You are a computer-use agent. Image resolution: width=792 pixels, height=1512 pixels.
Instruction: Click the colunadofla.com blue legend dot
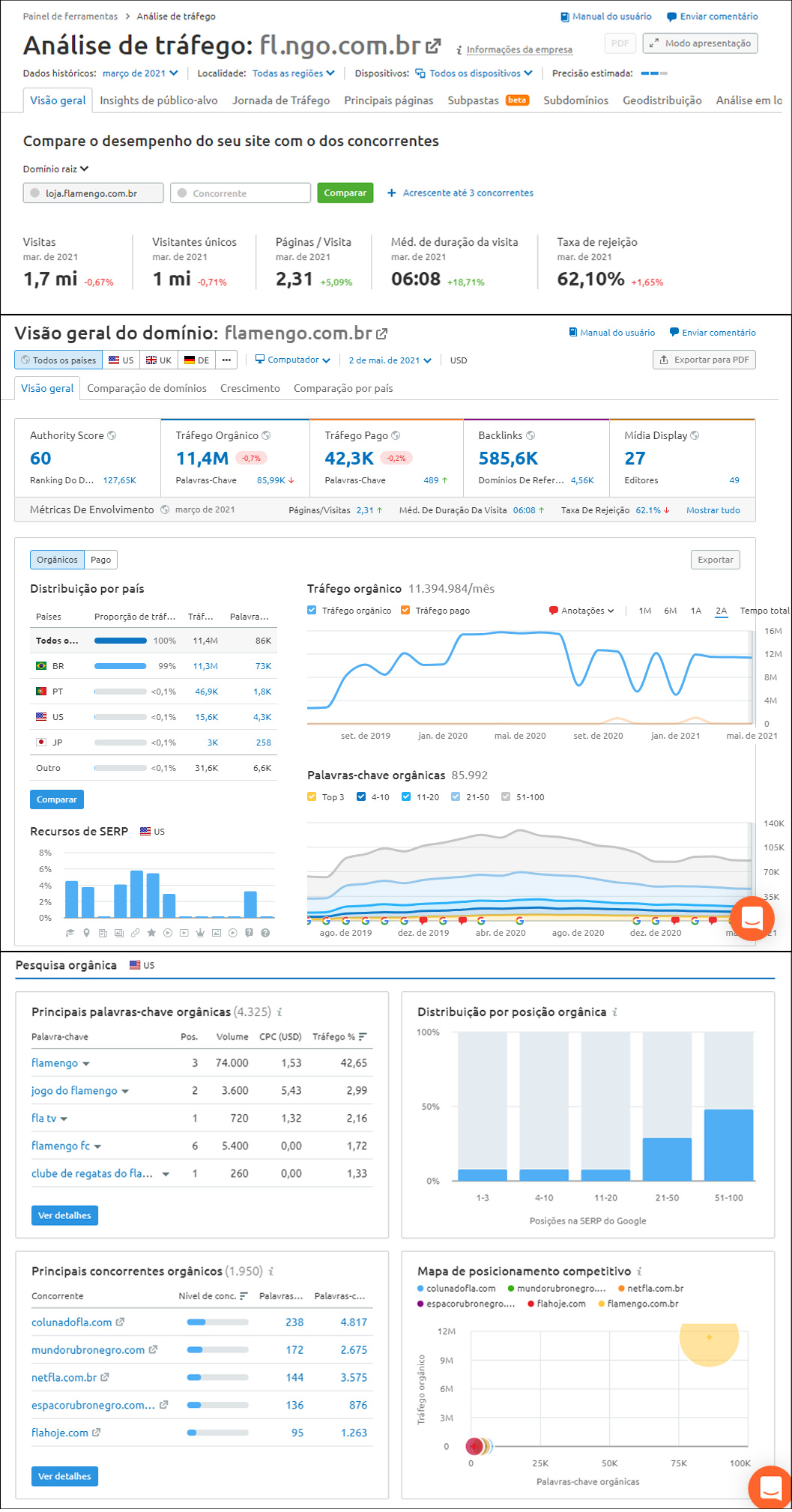(420, 1289)
